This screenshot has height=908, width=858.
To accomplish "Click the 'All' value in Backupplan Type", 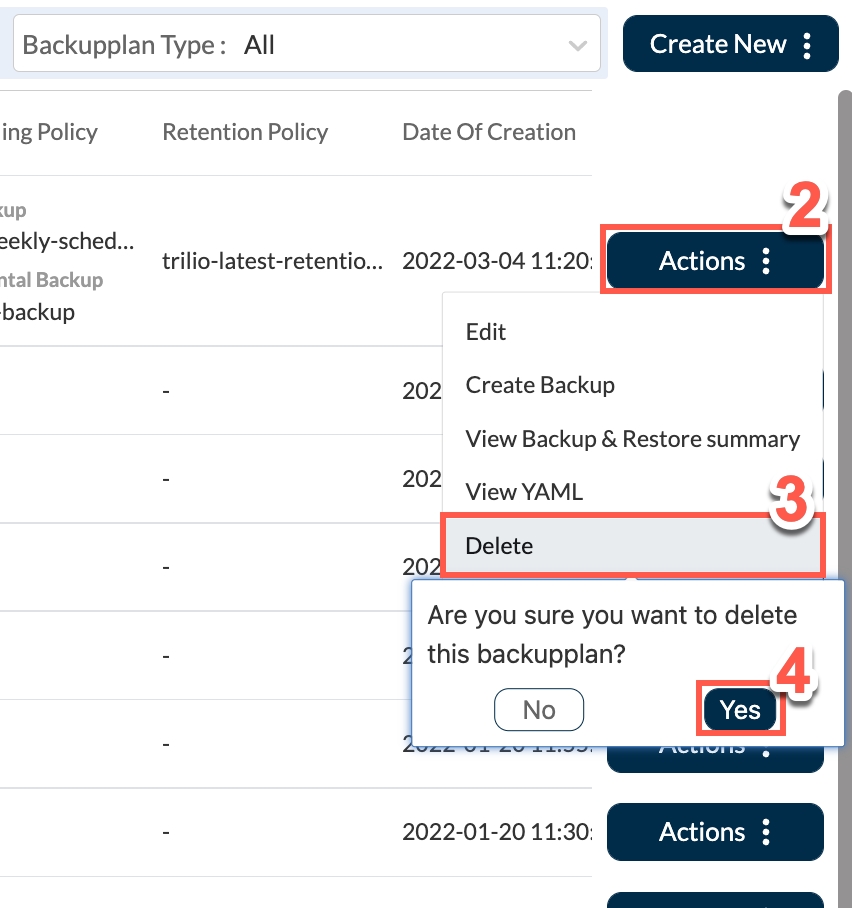I will (x=259, y=45).
